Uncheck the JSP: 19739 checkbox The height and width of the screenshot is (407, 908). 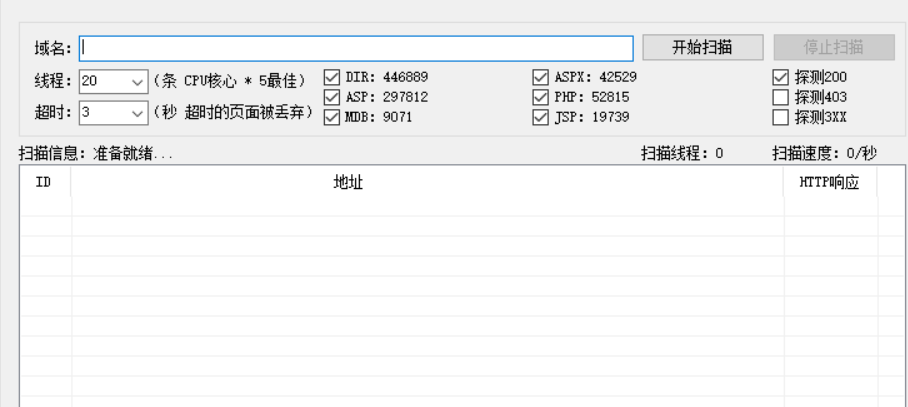(x=540, y=117)
